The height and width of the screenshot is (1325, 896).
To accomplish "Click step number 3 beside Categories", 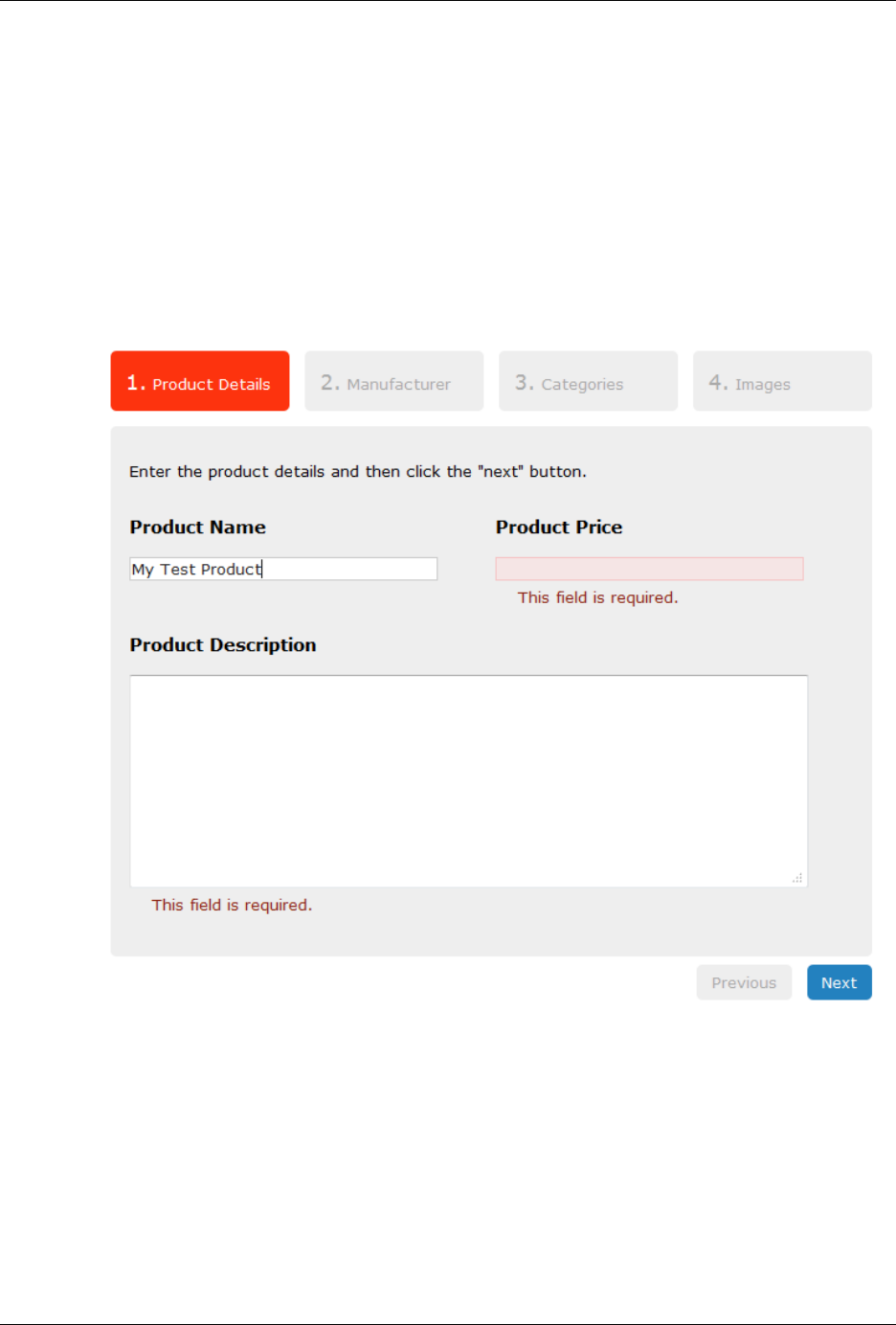I will coord(524,382).
